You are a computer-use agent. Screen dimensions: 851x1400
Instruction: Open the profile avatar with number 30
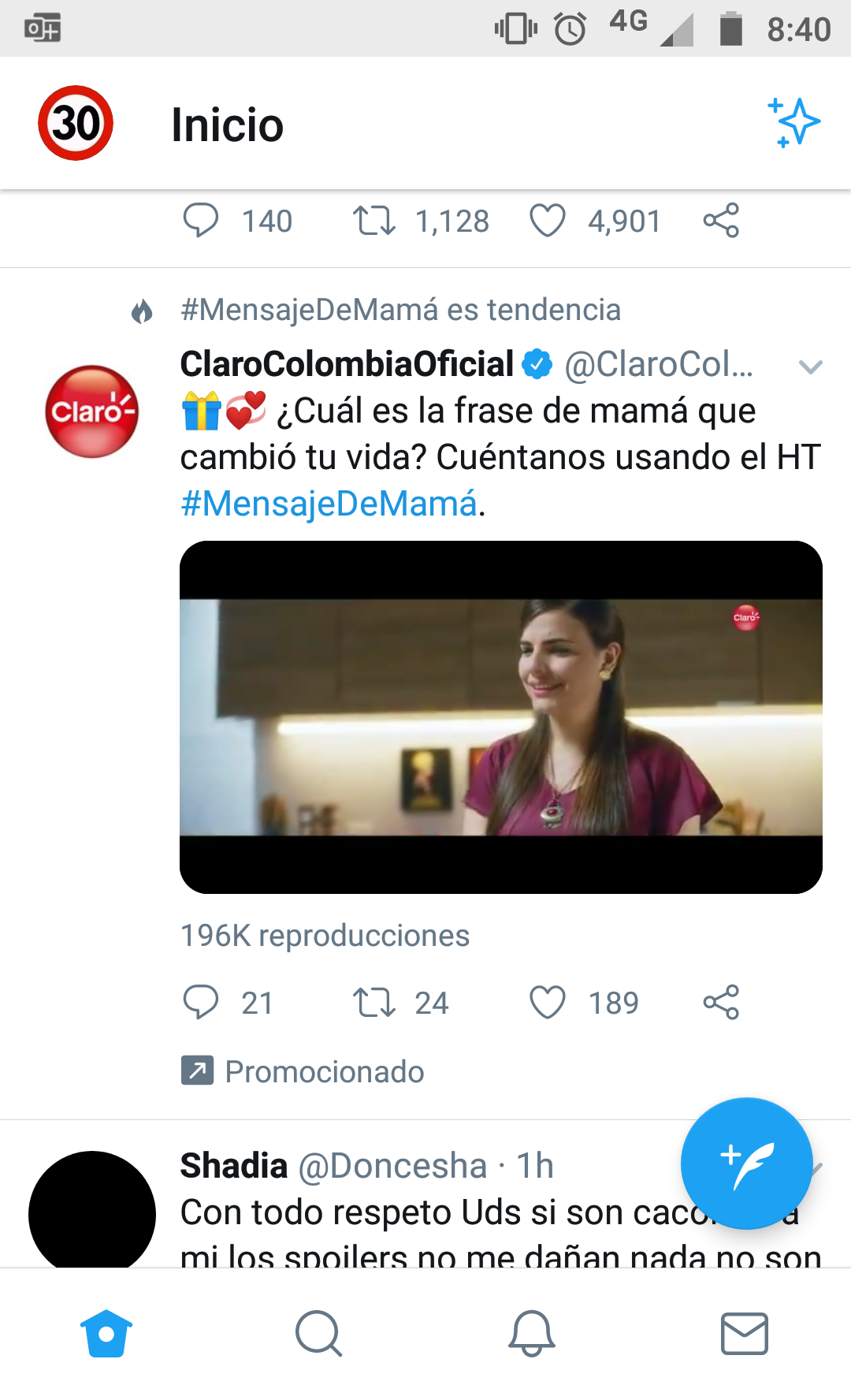[x=76, y=123]
